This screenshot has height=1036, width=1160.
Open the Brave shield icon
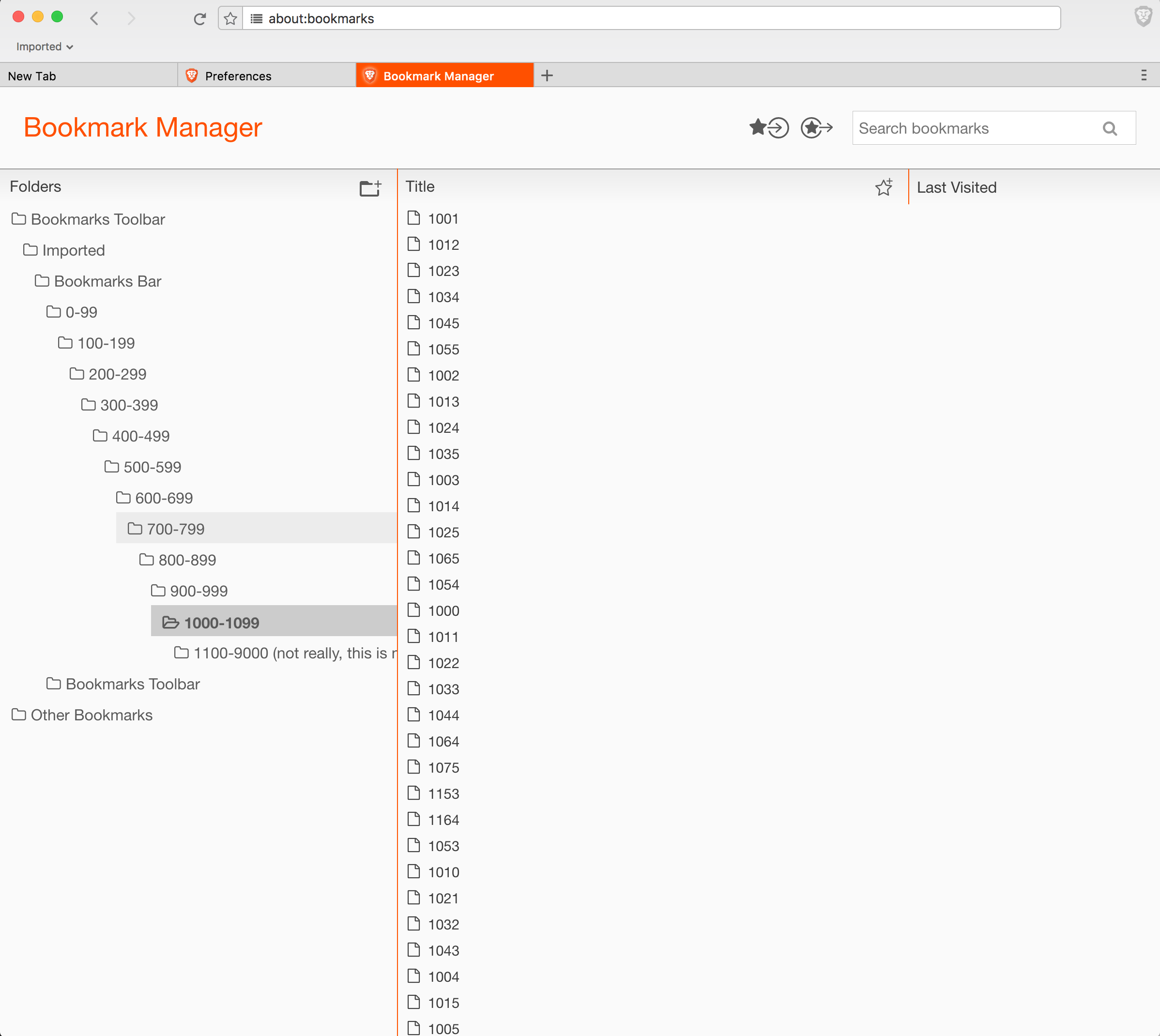click(1143, 17)
